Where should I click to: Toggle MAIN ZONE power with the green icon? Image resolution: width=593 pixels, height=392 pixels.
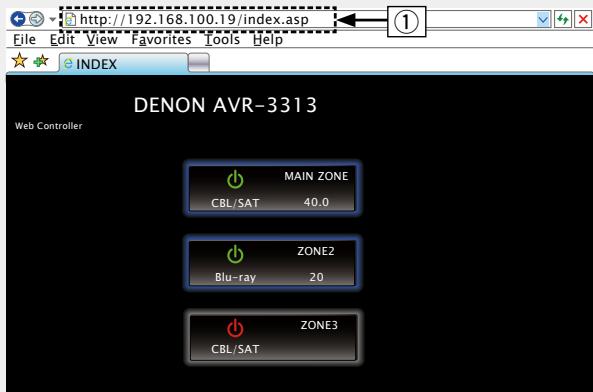point(235,180)
